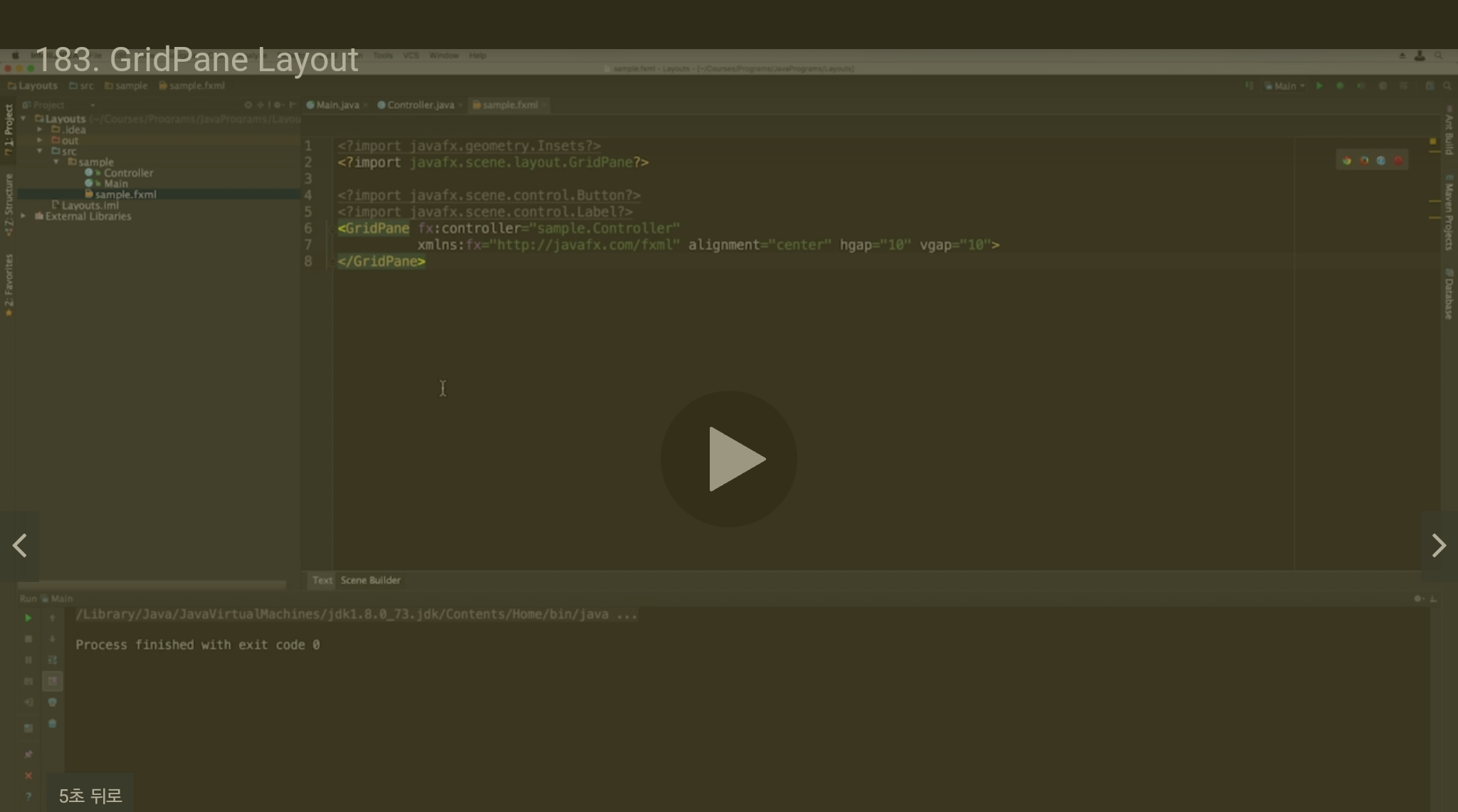Play the GridPane Layout video

click(728, 459)
